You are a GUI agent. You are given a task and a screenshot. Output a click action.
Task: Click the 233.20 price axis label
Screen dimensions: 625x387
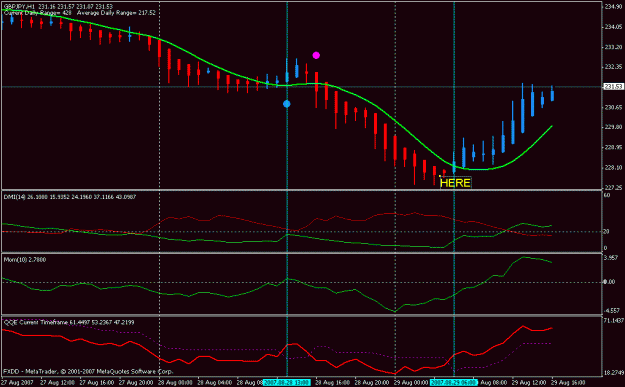613,47
